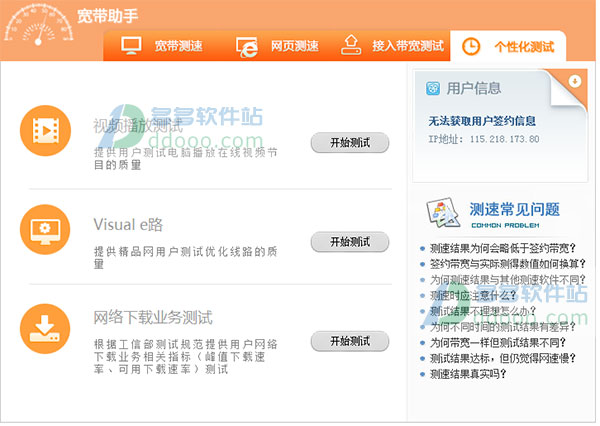Click the COMMON PROBLEM subtitle
Screen dimensions: 600x426
[505, 225]
